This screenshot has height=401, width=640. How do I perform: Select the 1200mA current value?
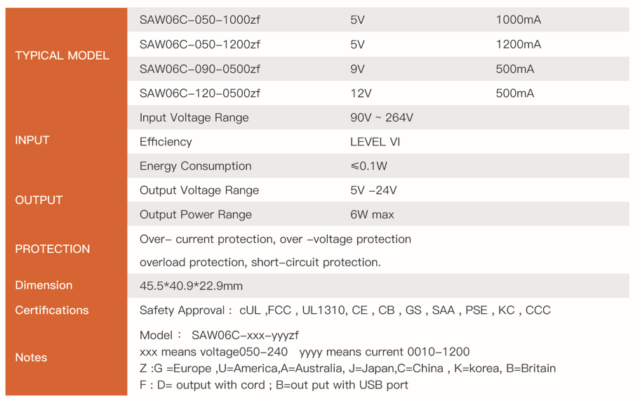click(518, 45)
